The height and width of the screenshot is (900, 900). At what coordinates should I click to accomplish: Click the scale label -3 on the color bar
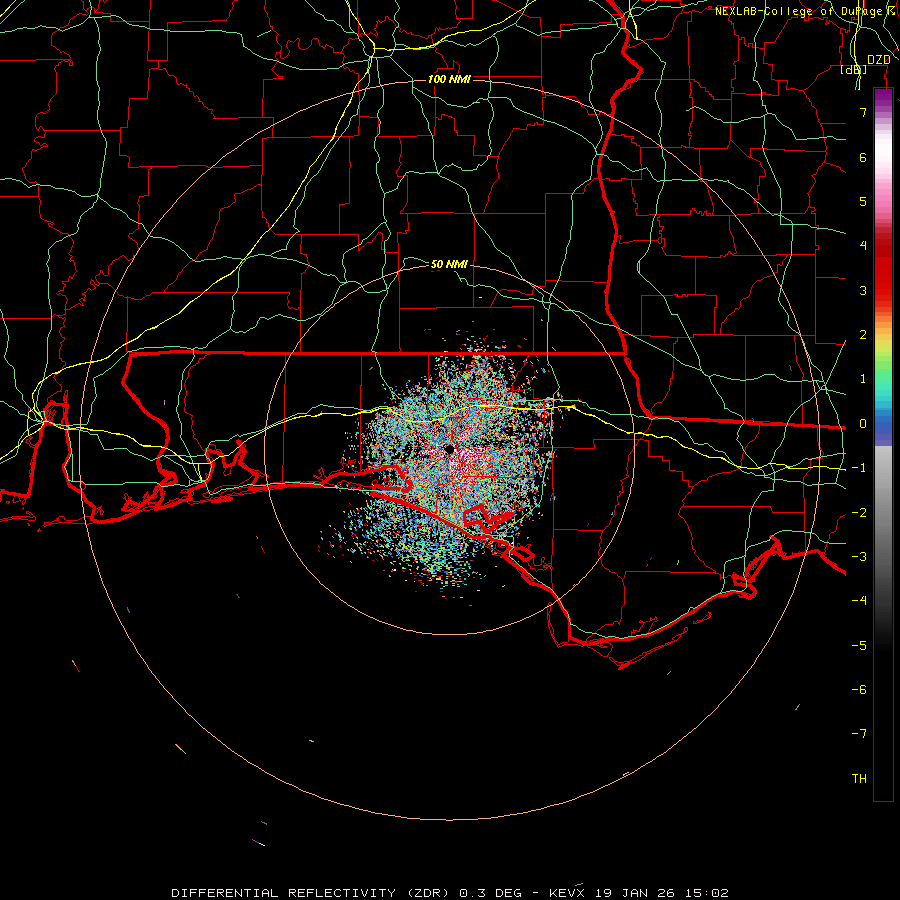pyautogui.click(x=859, y=557)
